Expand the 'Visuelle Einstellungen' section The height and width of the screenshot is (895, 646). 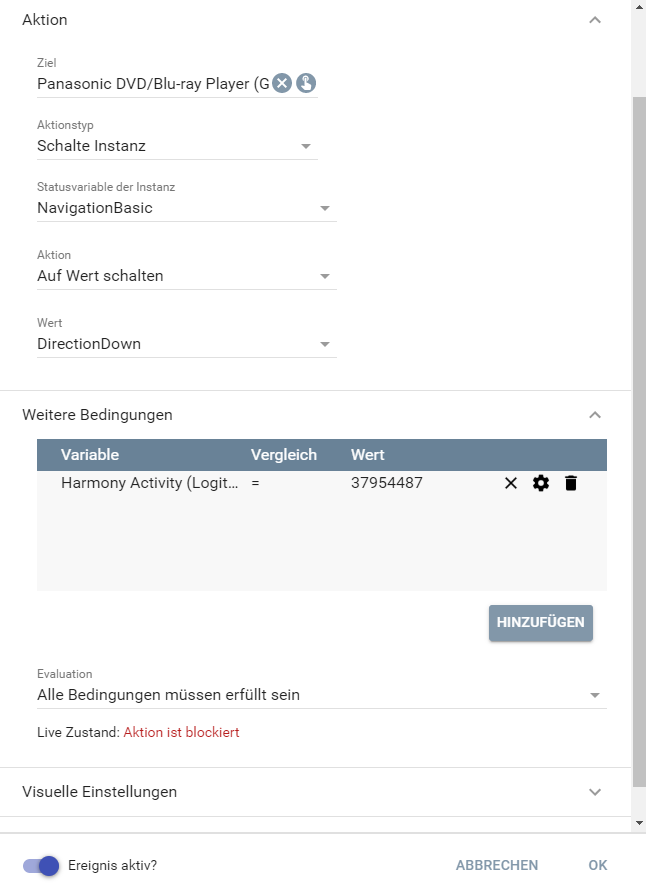595,792
